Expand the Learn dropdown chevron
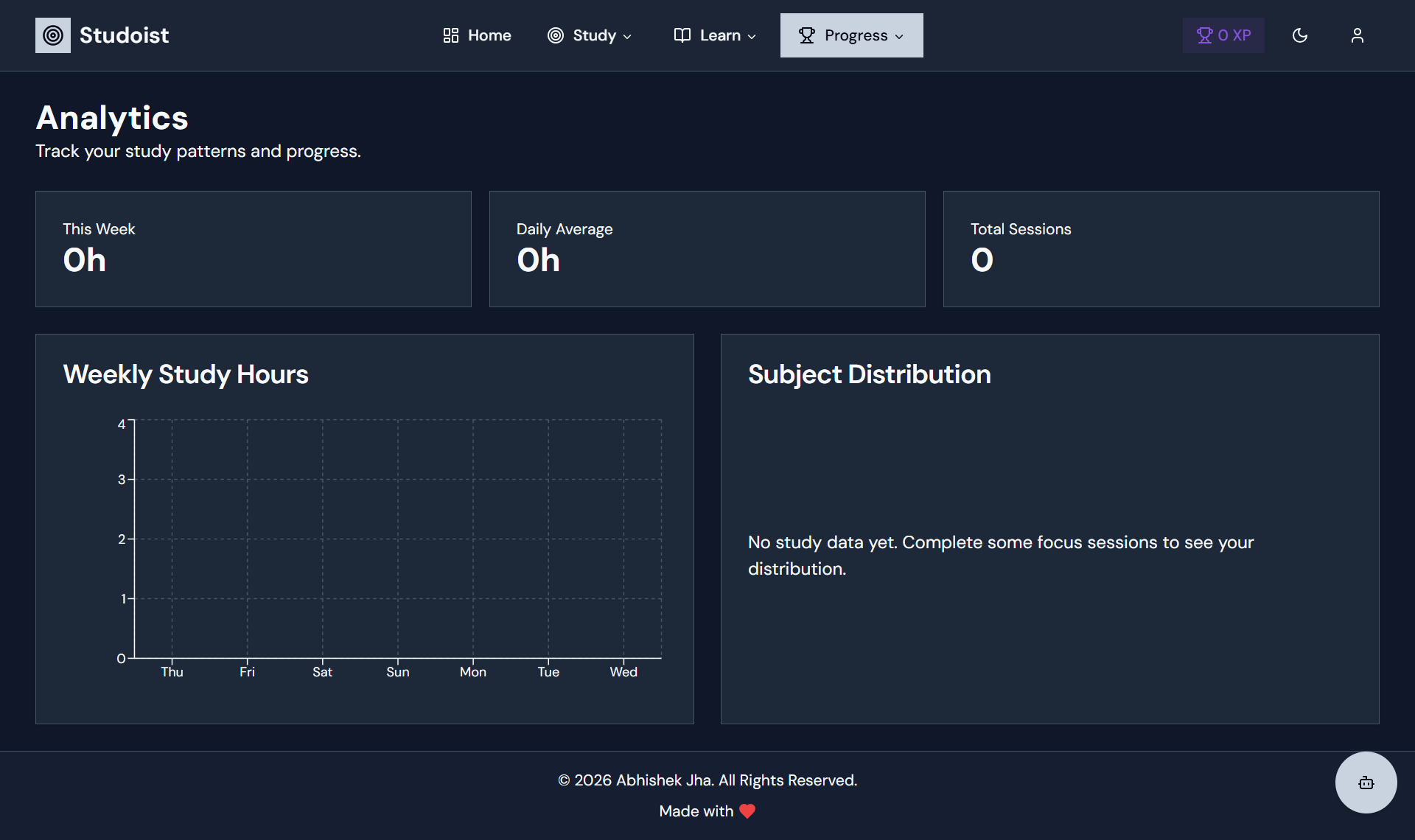This screenshot has height=840, width=1415. tap(752, 36)
